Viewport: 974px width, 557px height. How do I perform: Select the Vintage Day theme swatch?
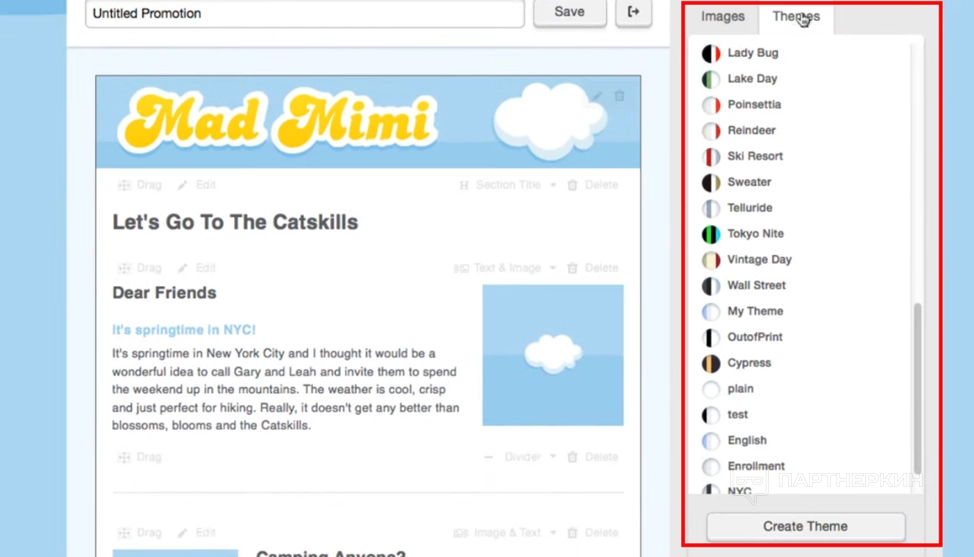[x=711, y=260]
